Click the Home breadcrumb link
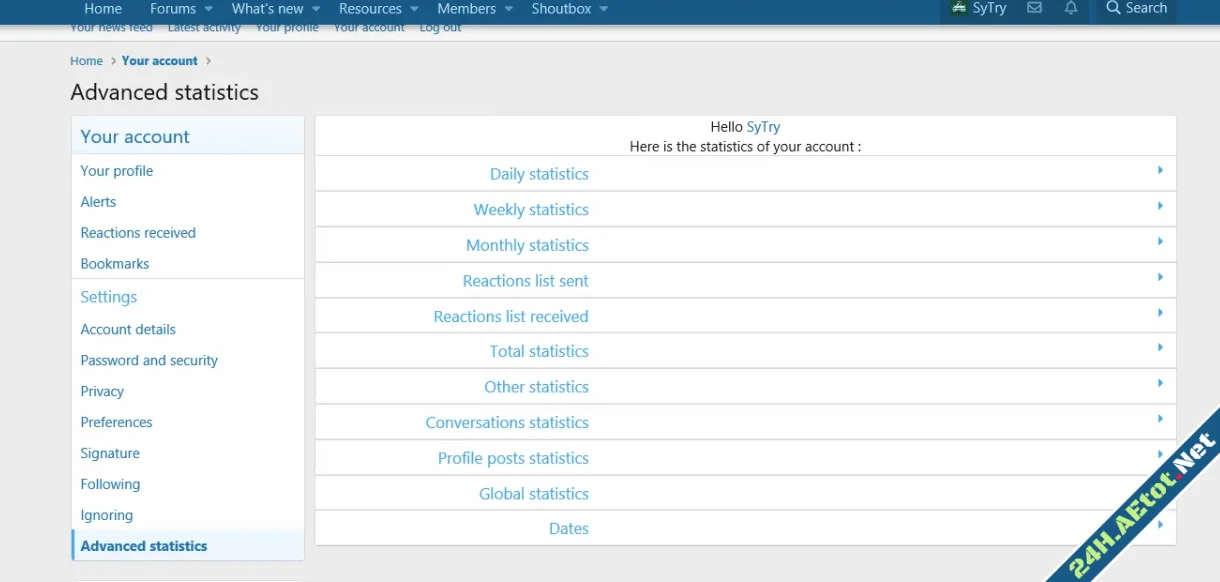Image resolution: width=1220 pixels, height=582 pixels. click(86, 61)
